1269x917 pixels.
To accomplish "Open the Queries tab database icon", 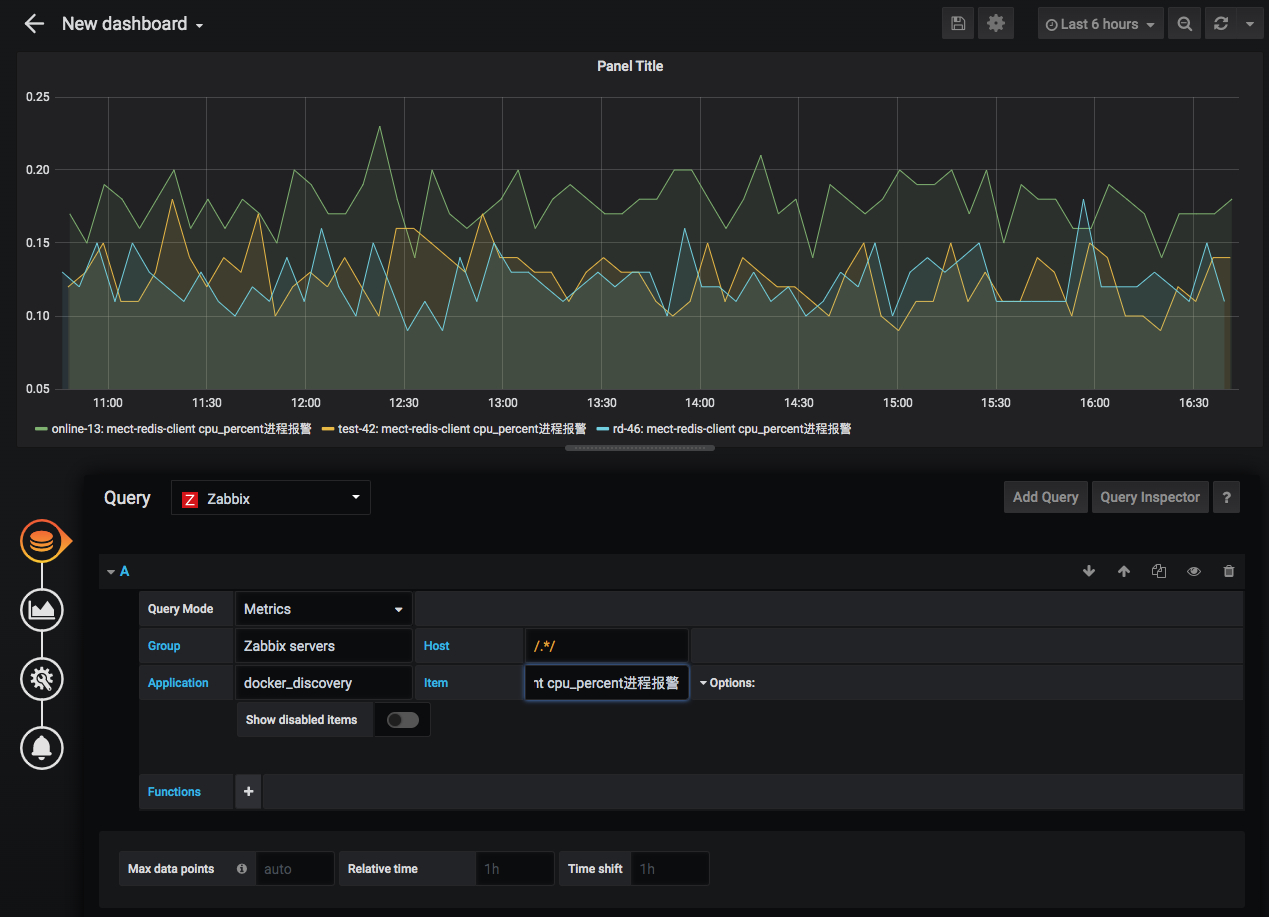I will [42, 541].
